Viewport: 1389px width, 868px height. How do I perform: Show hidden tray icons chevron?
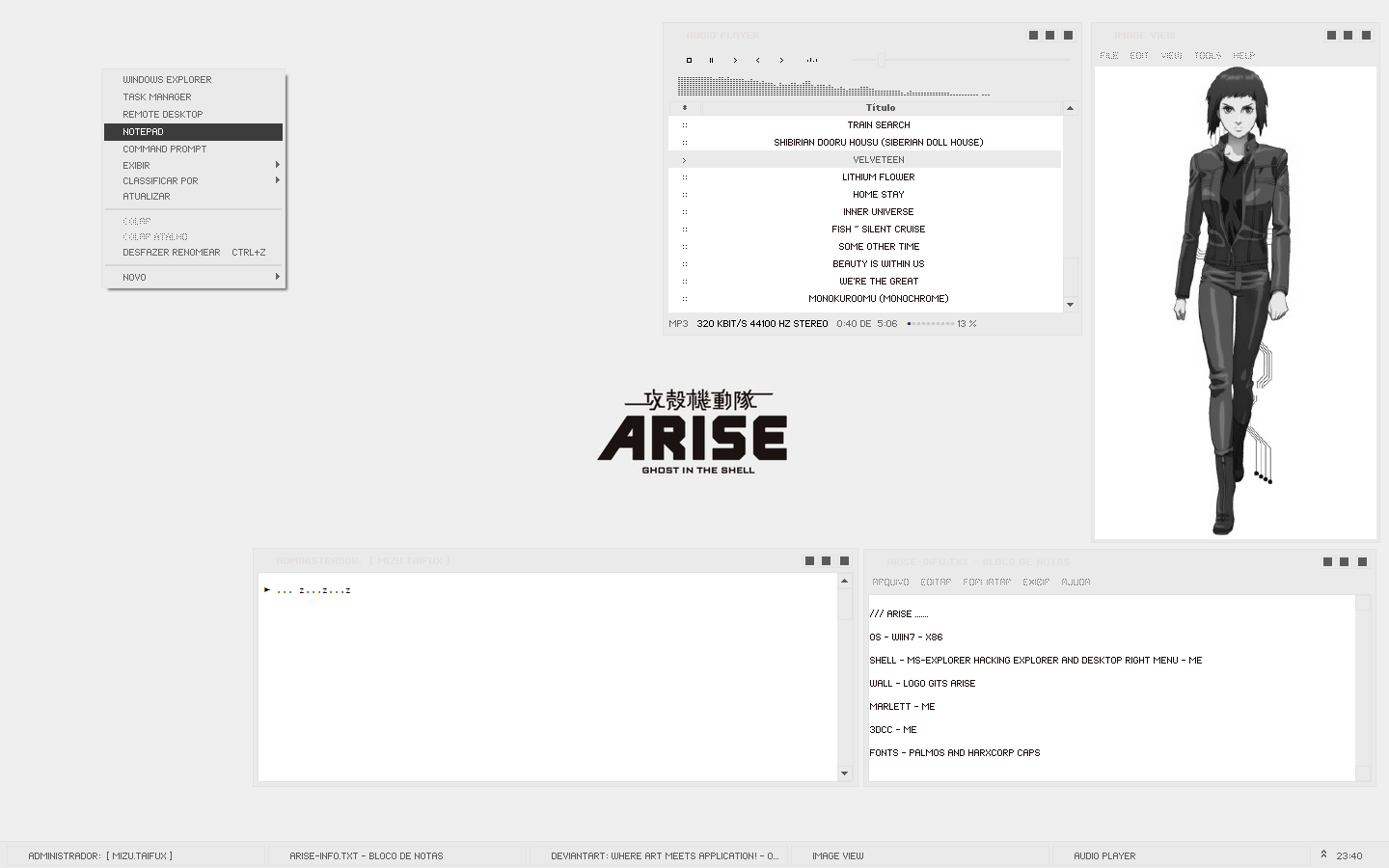point(1323,854)
